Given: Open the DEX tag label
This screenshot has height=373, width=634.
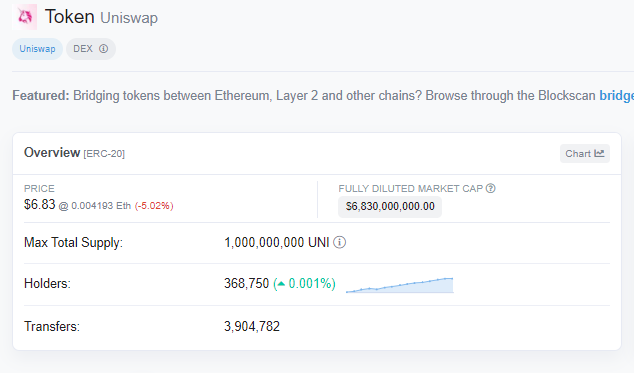Looking at the screenshot, I should 91,49.
